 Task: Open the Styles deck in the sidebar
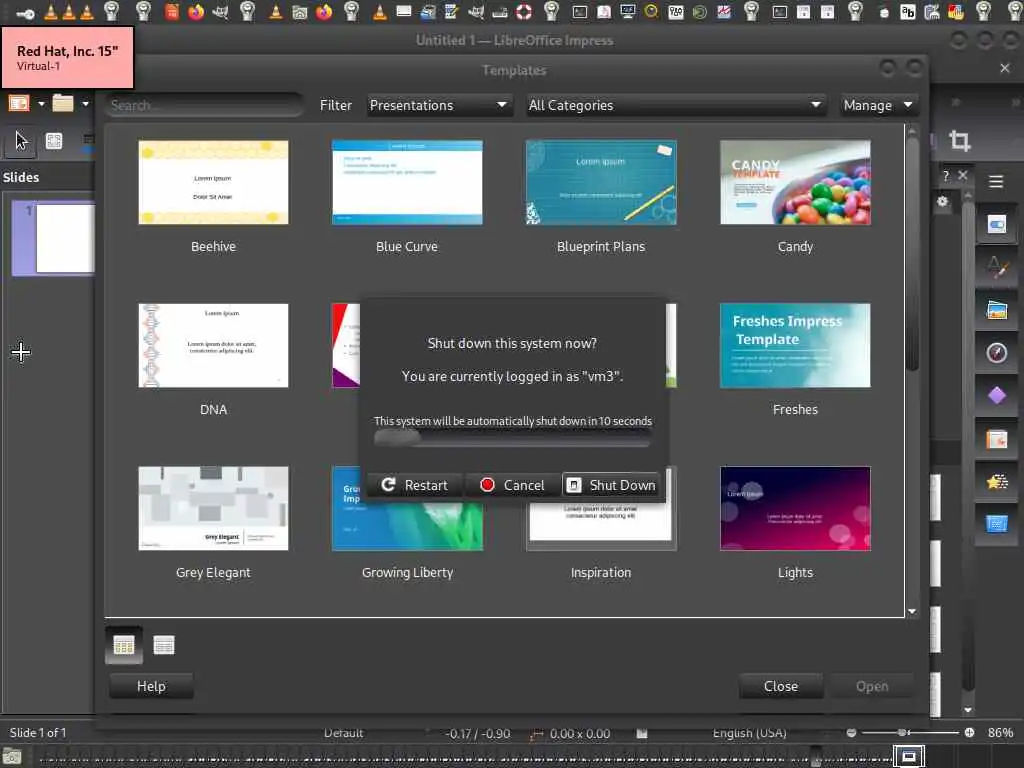997,267
